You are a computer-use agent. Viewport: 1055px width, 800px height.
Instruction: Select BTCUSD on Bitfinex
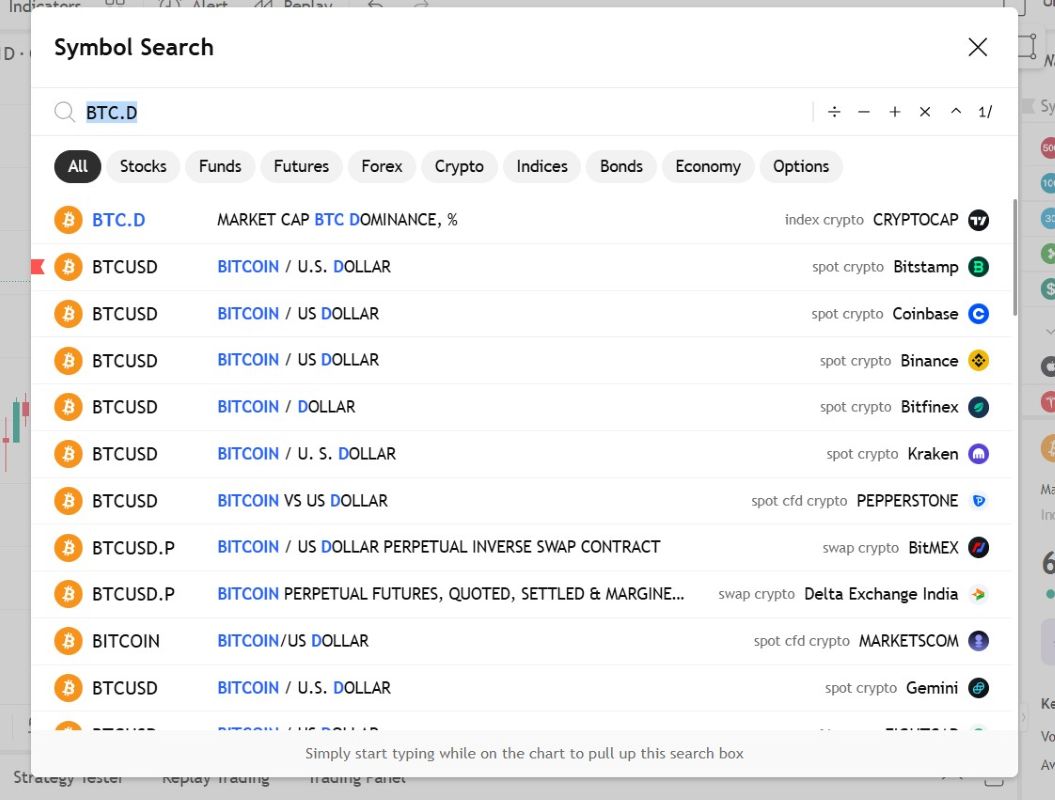[521, 407]
